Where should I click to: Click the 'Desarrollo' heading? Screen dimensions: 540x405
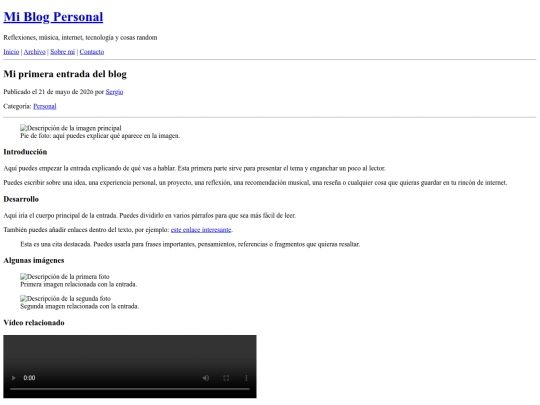point(21,199)
